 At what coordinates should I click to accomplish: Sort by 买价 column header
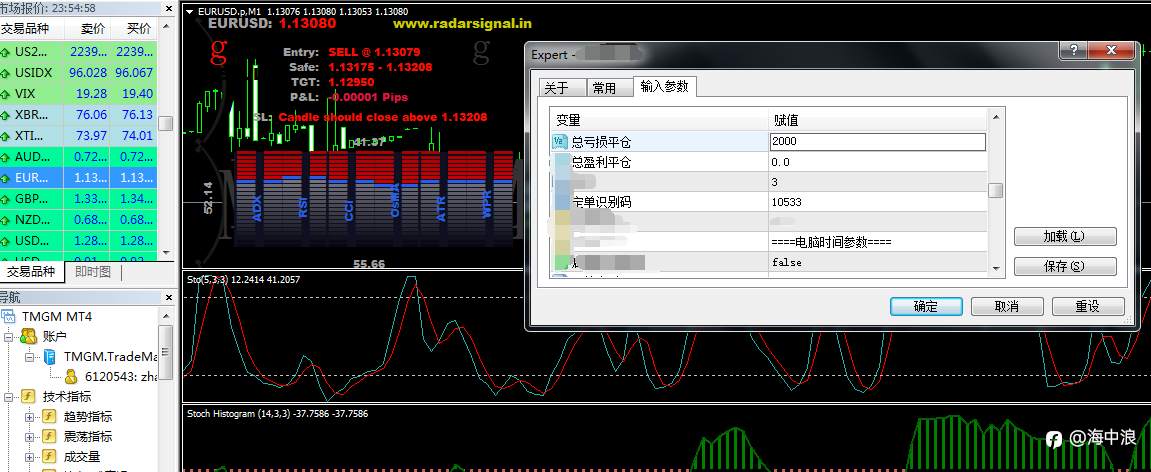tap(133, 29)
